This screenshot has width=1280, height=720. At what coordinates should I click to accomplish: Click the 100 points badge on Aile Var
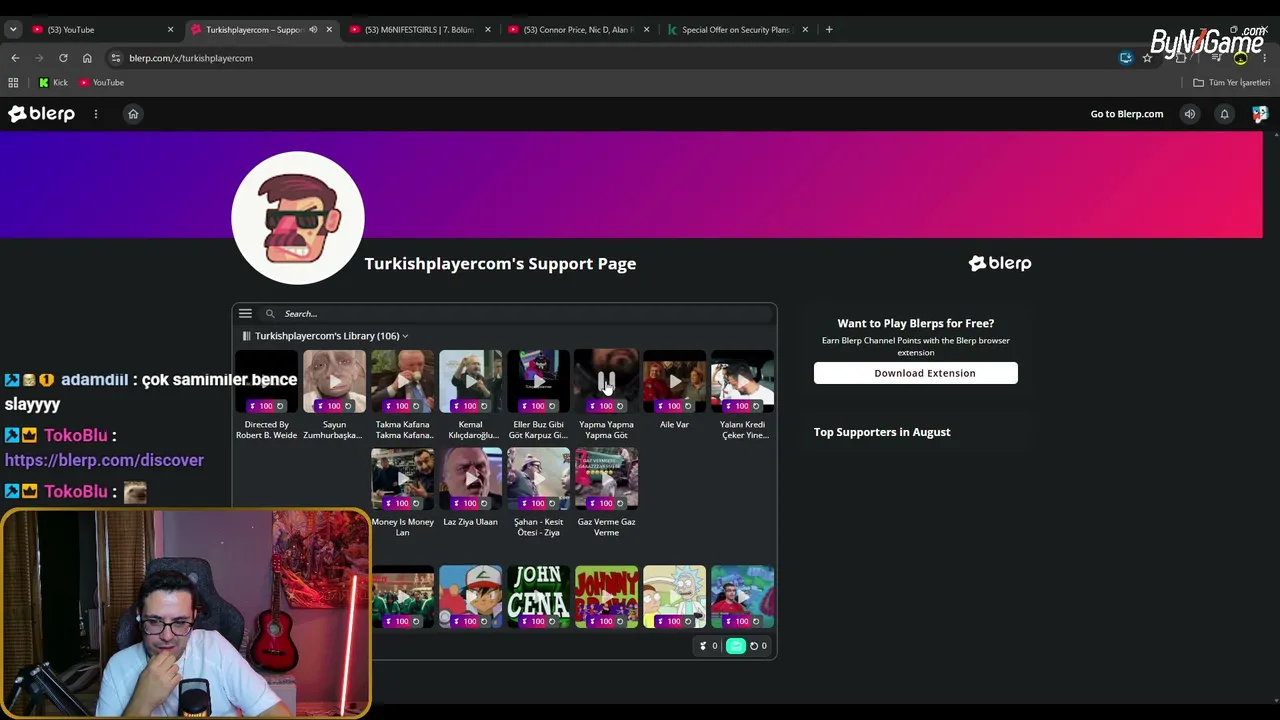[x=669, y=406]
